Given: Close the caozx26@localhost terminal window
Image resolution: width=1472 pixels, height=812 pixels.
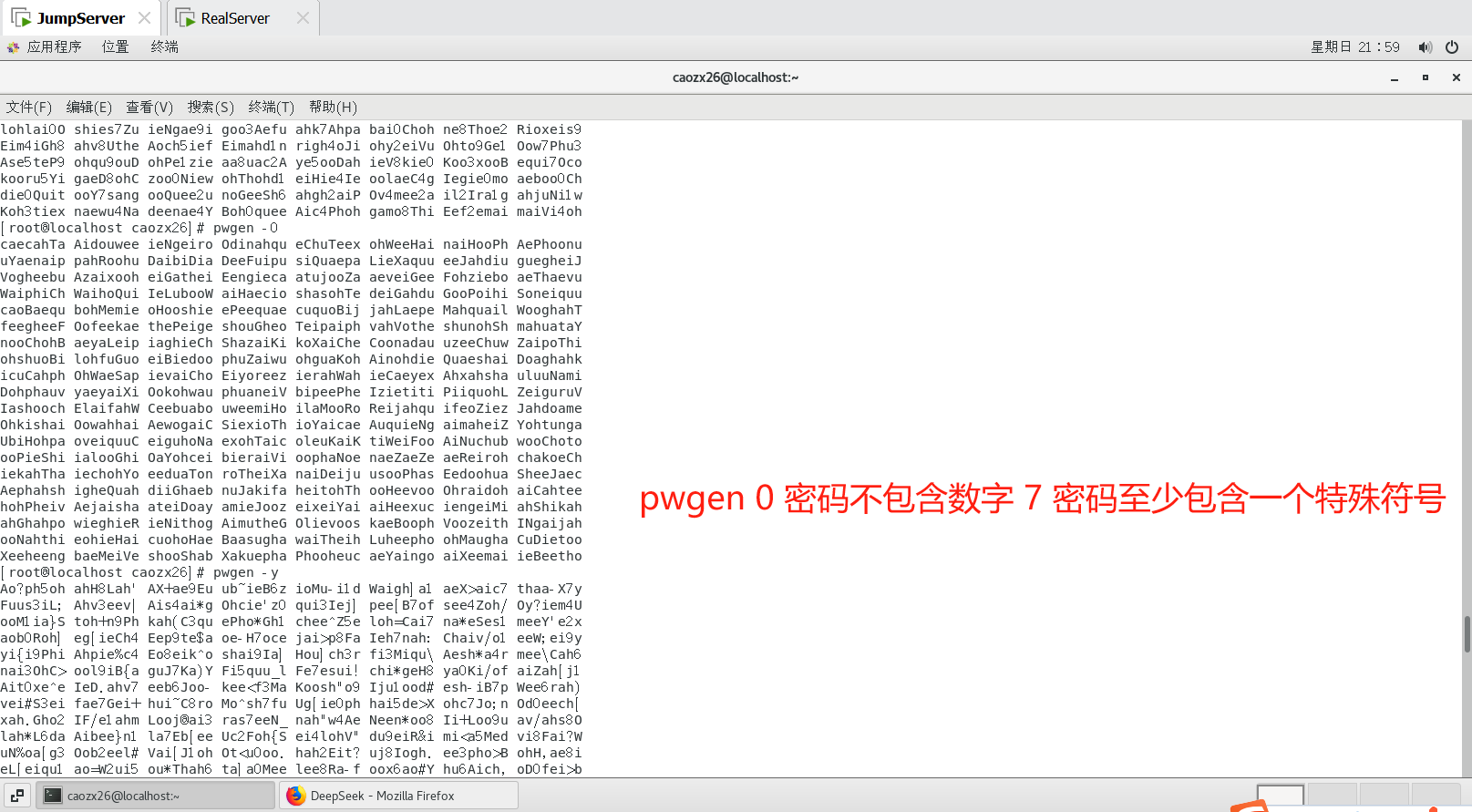Looking at the screenshot, I should click(x=1457, y=77).
